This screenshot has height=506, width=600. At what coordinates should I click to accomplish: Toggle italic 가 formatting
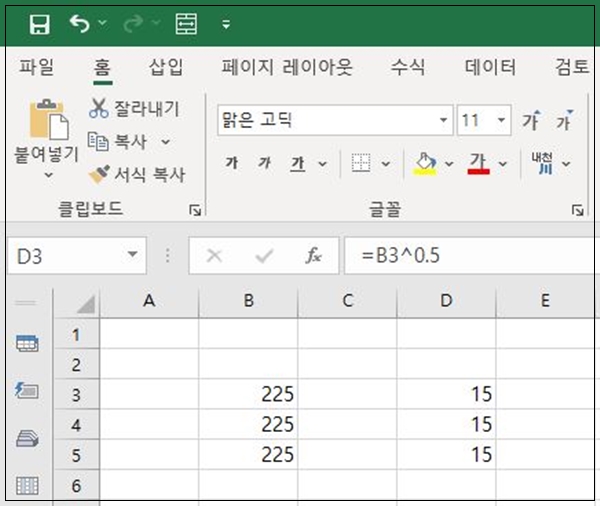point(264,163)
